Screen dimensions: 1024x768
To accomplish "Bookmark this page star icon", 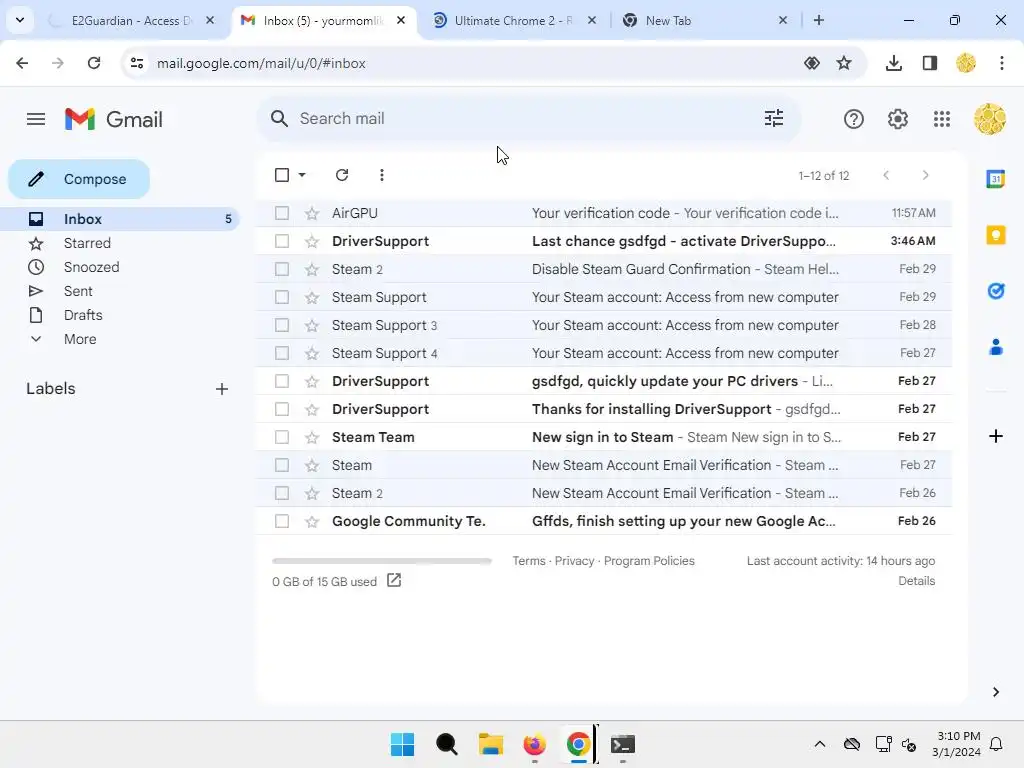I will [844, 63].
